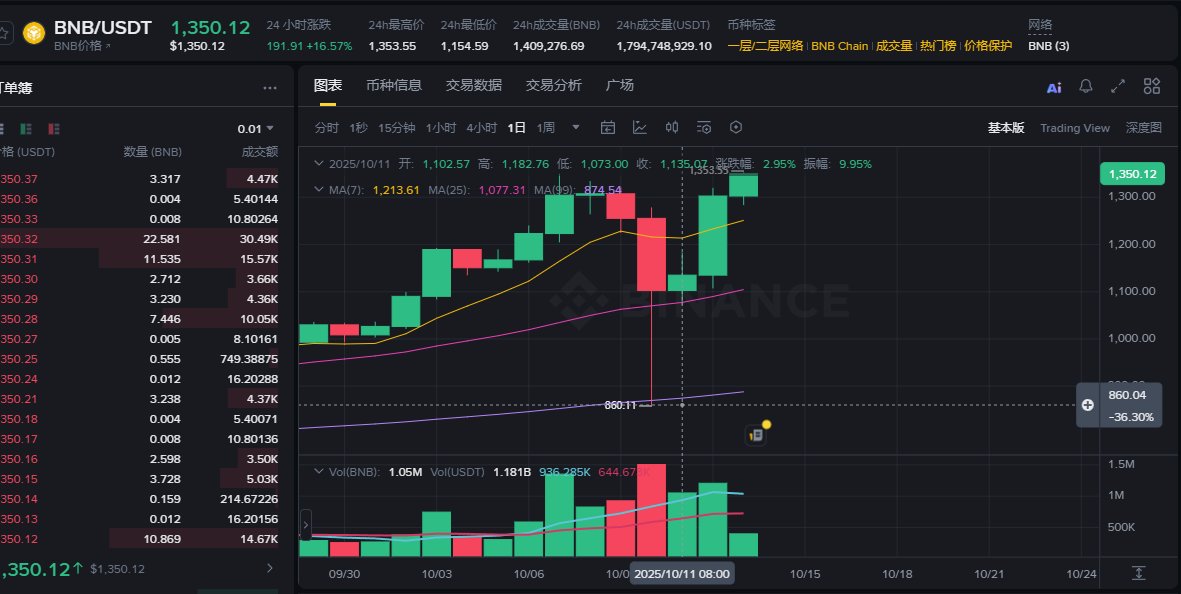Switch to the 广场 tab
1181x594 pixels.
click(x=620, y=86)
